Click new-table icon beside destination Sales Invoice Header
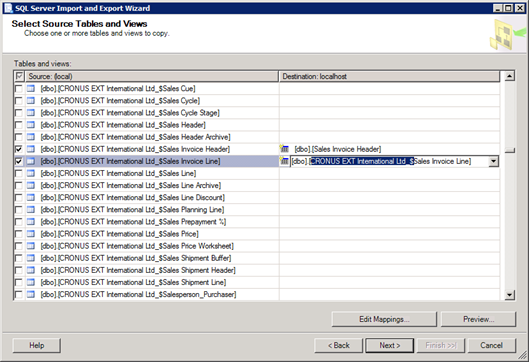This screenshot has height=362, width=529. [284, 149]
